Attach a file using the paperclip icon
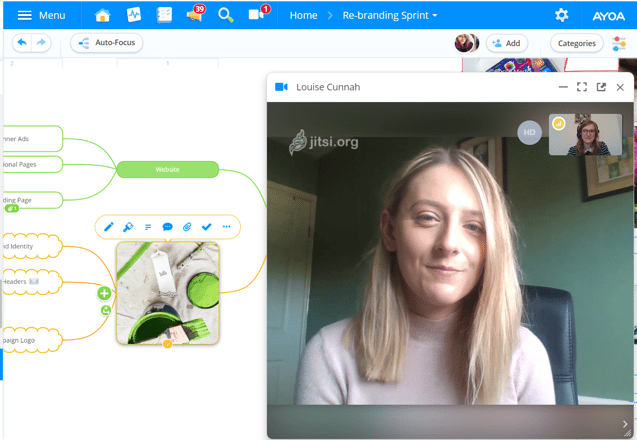Image resolution: width=637 pixels, height=440 pixels. (187, 227)
